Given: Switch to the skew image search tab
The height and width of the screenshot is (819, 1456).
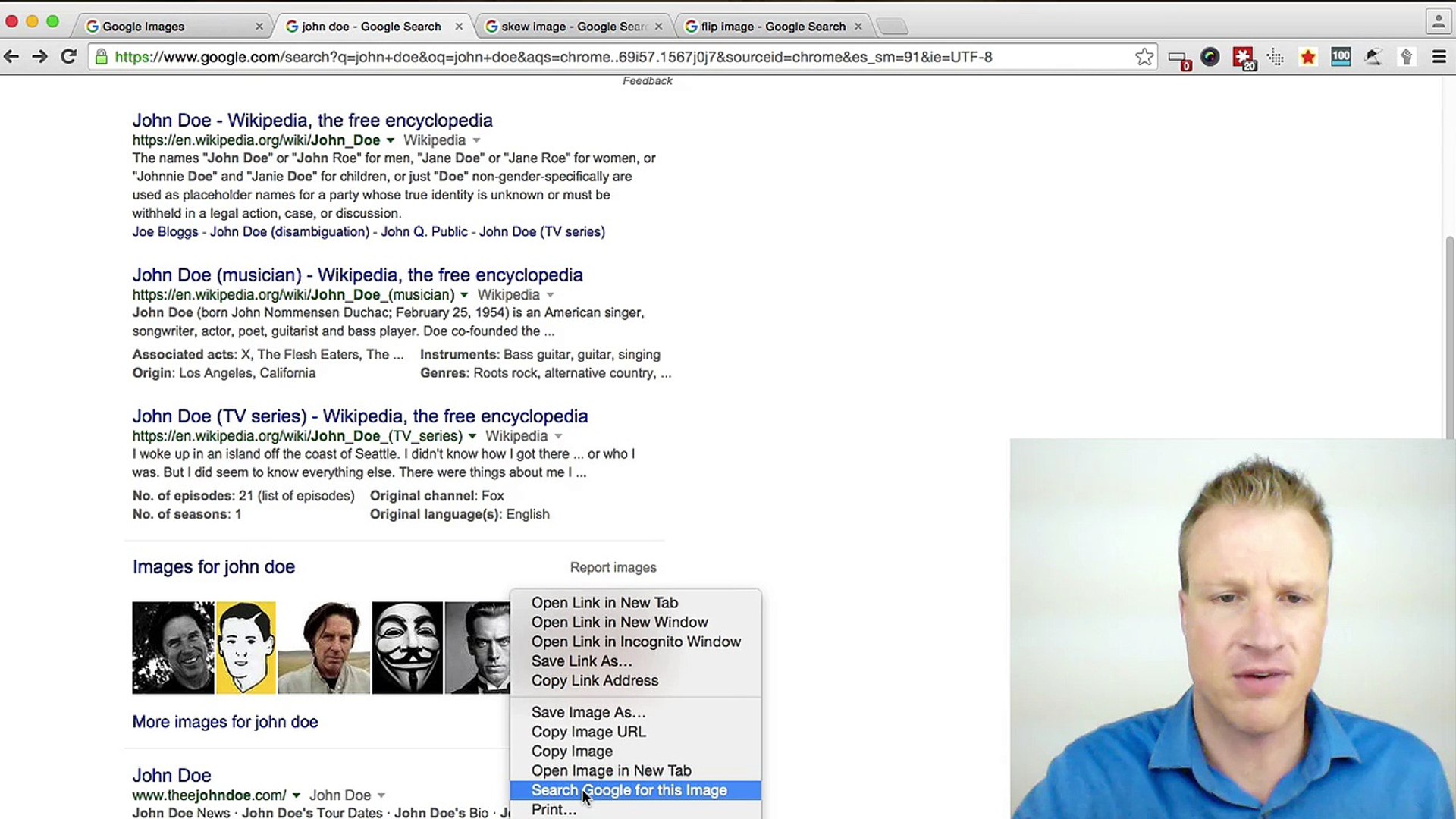Looking at the screenshot, I should click(573, 27).
